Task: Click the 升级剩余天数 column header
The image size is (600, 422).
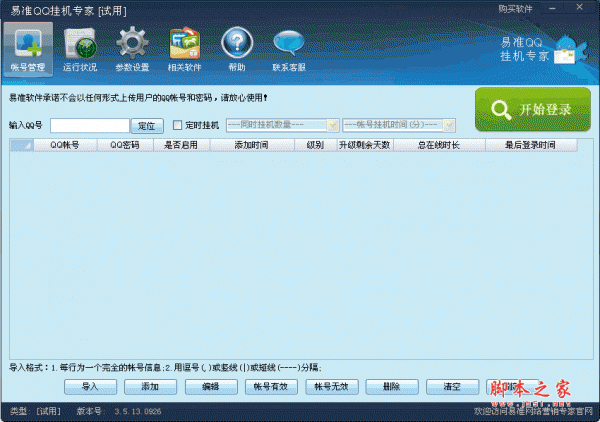Action: 365,145
